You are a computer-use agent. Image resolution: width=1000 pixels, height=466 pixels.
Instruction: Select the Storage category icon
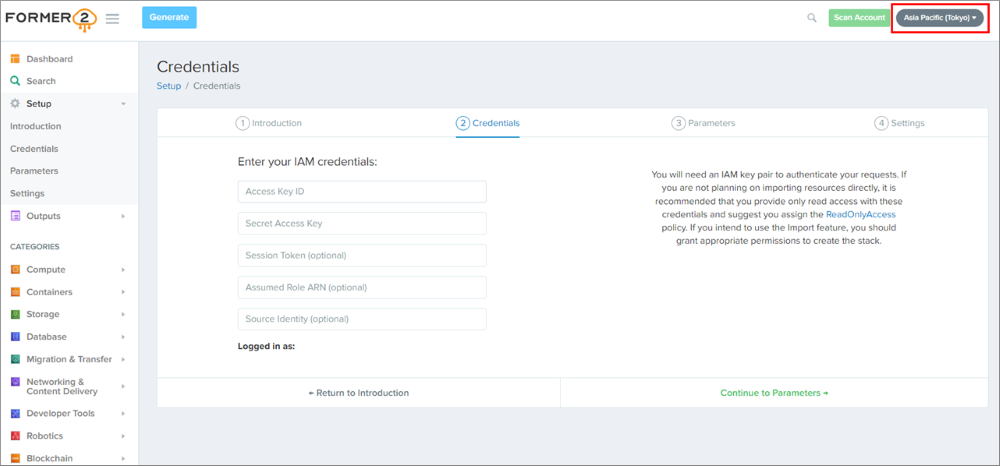15,314
